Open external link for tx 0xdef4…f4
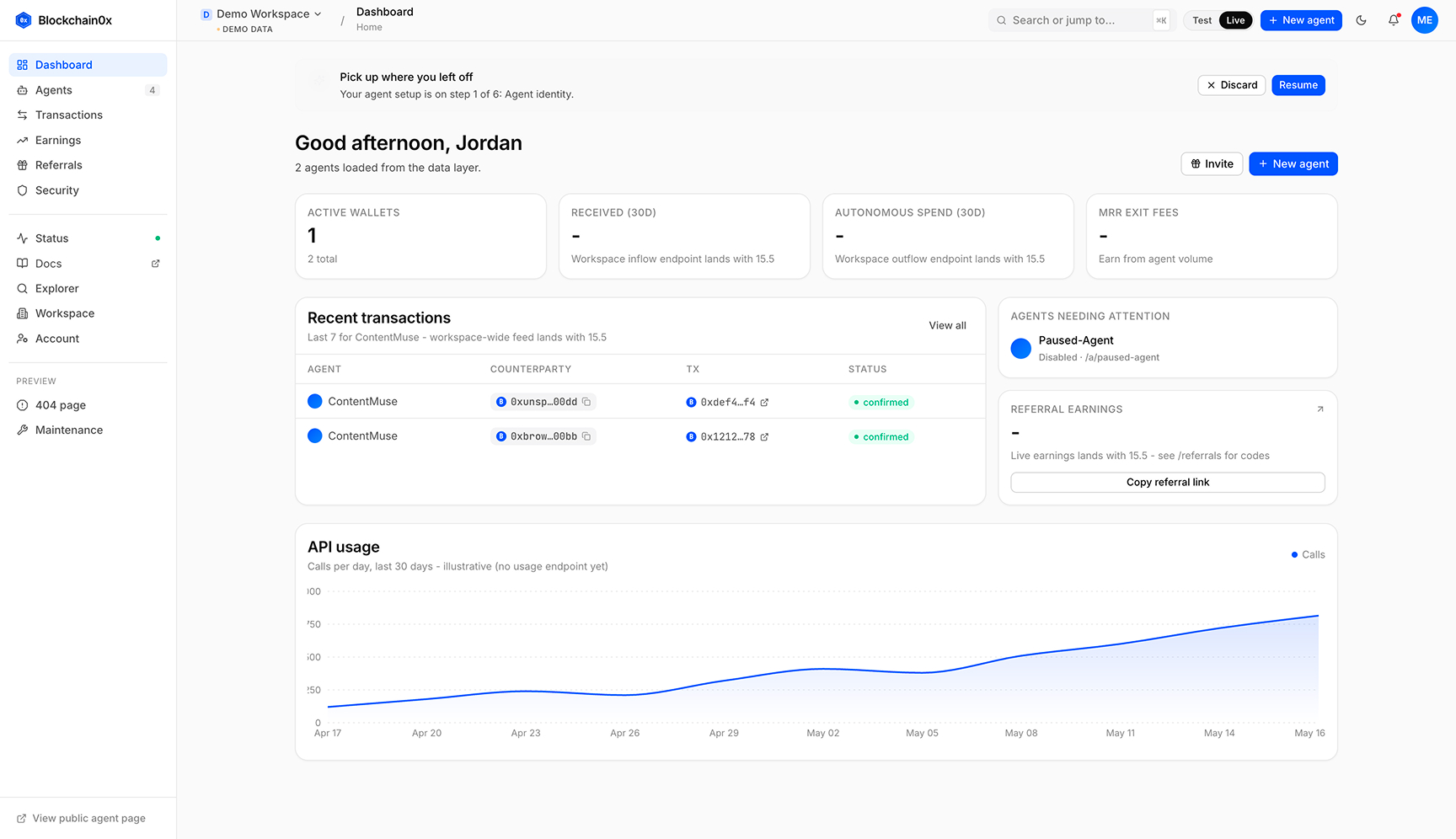The width and height of the screenshot is (1456, 839). 764,403
